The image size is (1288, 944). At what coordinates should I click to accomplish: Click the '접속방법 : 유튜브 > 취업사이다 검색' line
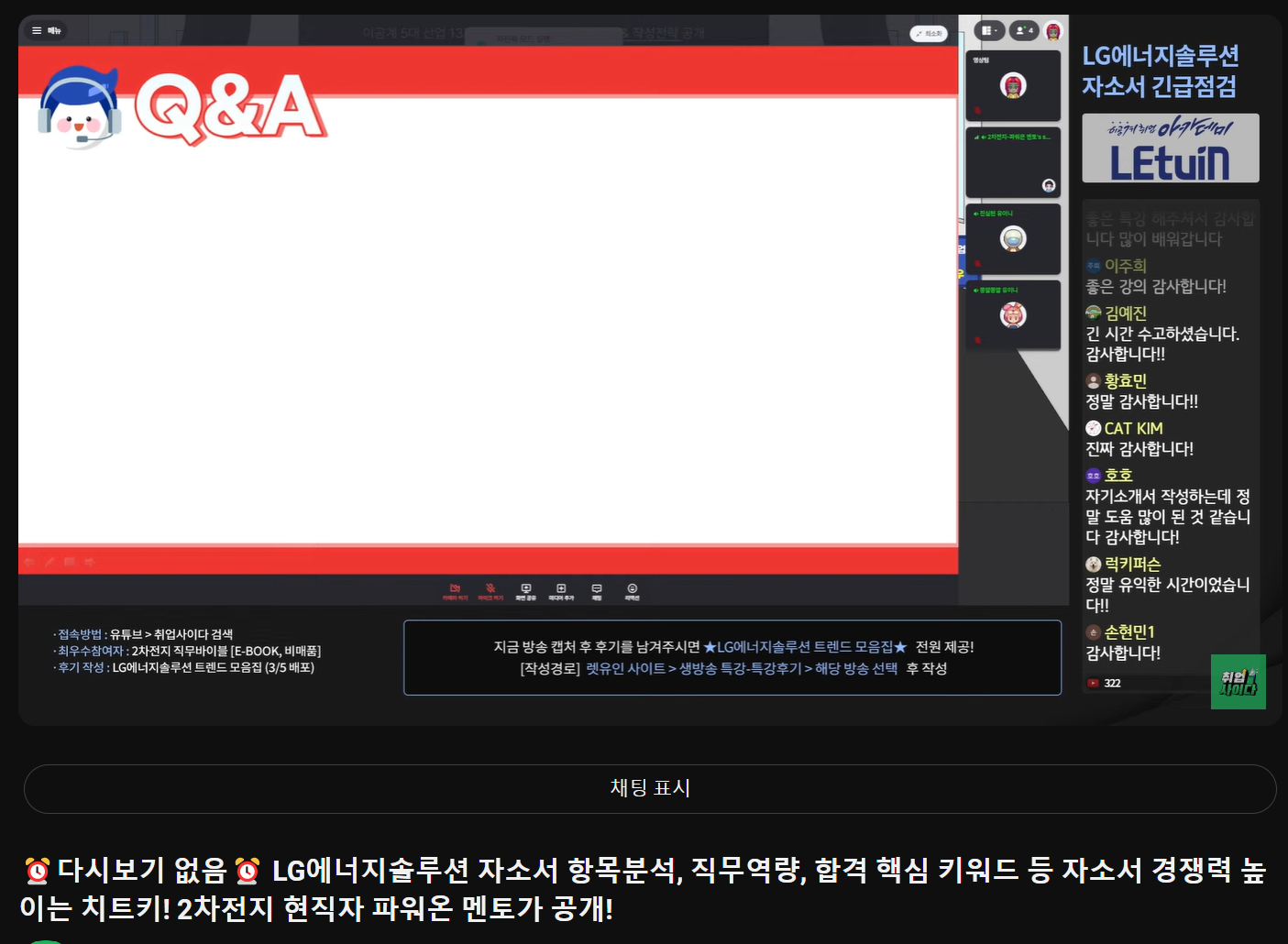[x=143, y=634]
